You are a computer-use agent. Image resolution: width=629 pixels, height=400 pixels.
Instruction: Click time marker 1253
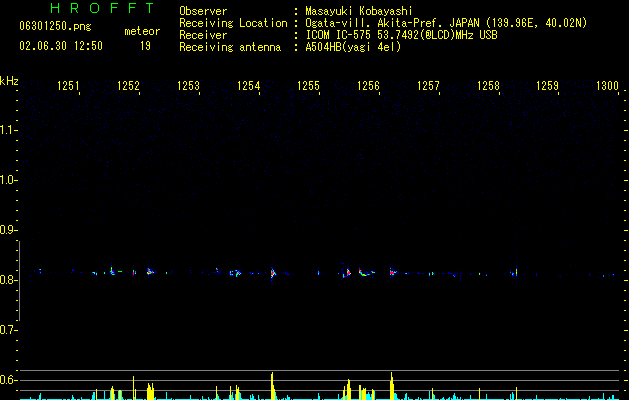click(x=188, y=86)
